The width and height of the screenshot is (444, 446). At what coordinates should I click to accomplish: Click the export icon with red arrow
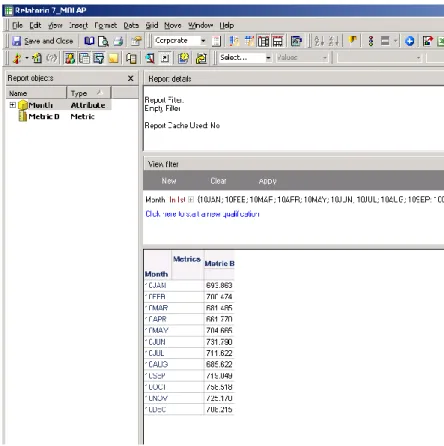[x=427, y=41]
